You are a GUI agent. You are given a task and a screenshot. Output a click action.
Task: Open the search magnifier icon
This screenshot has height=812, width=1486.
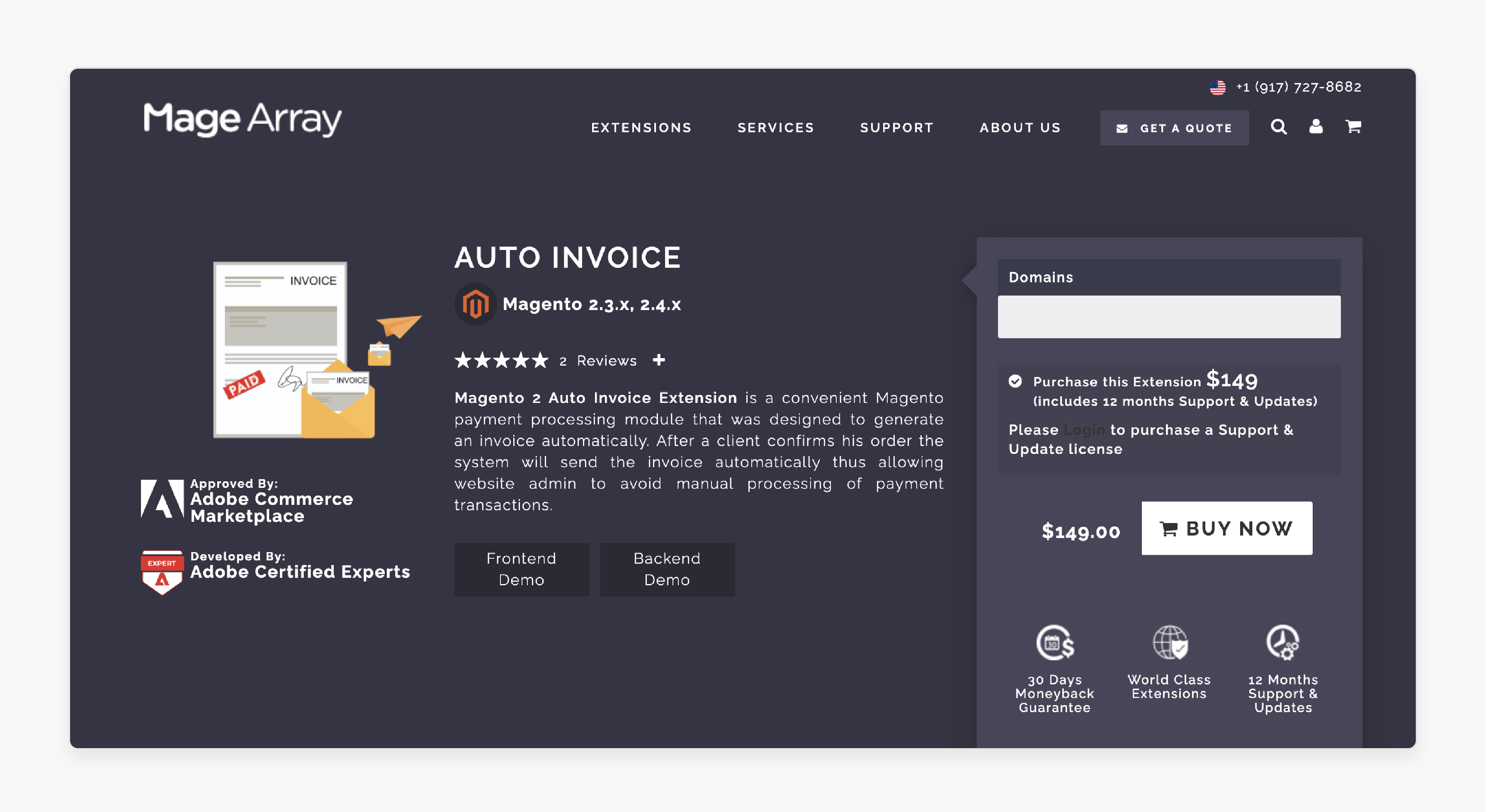point(1278,127)
